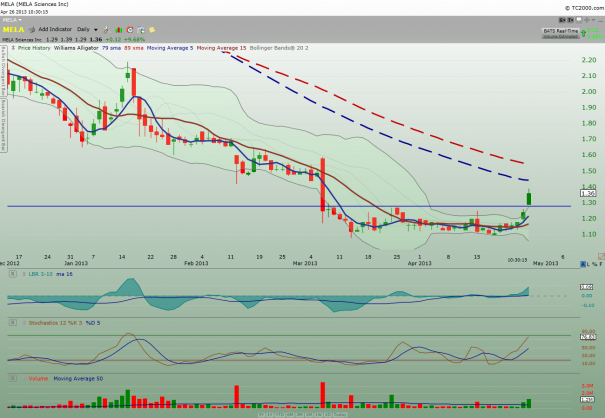Click the 2.20 price scale label
The width and height of the screenshot is (605, 418).
pos(589,60)
